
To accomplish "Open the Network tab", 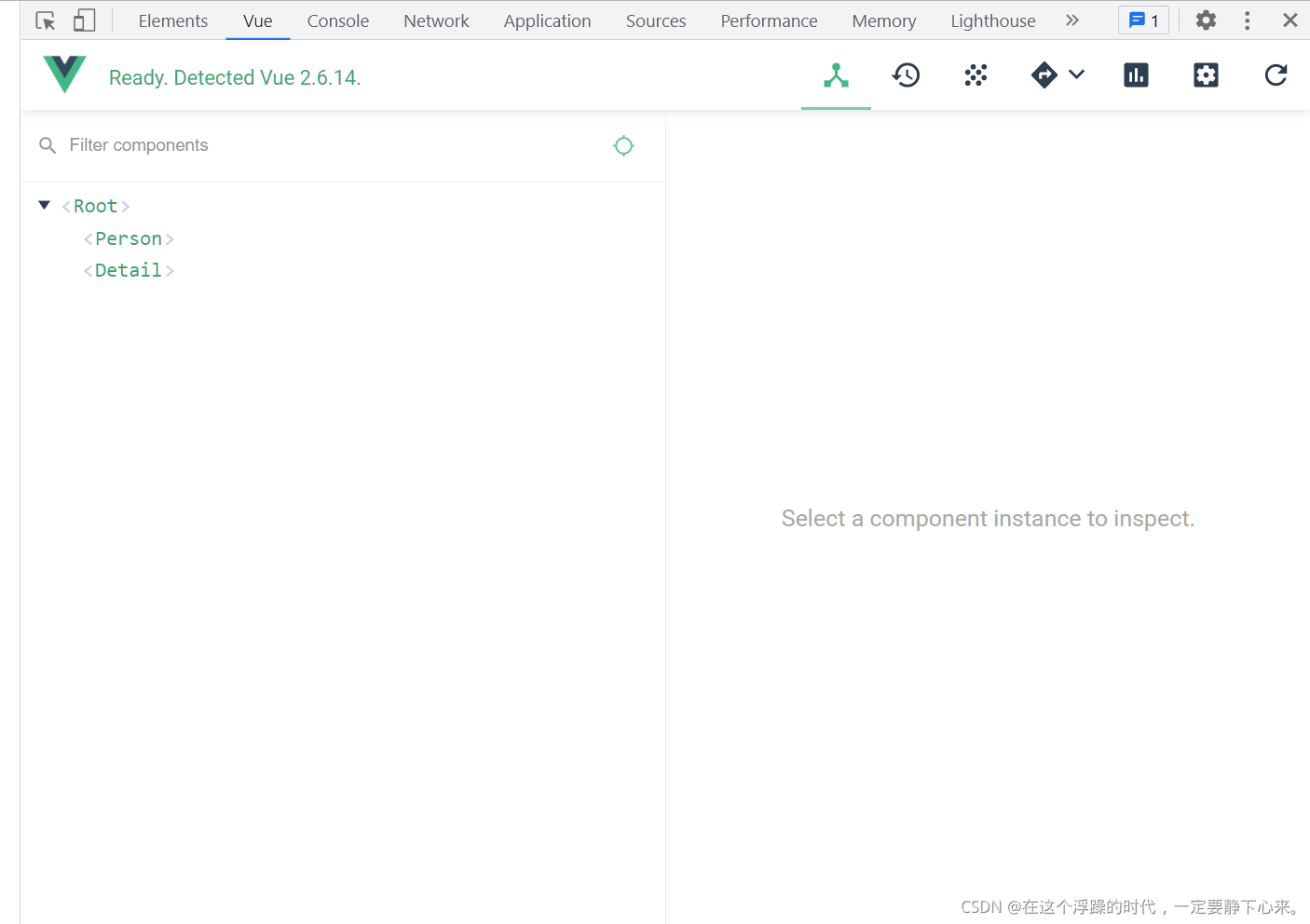I will coord(436,20).
